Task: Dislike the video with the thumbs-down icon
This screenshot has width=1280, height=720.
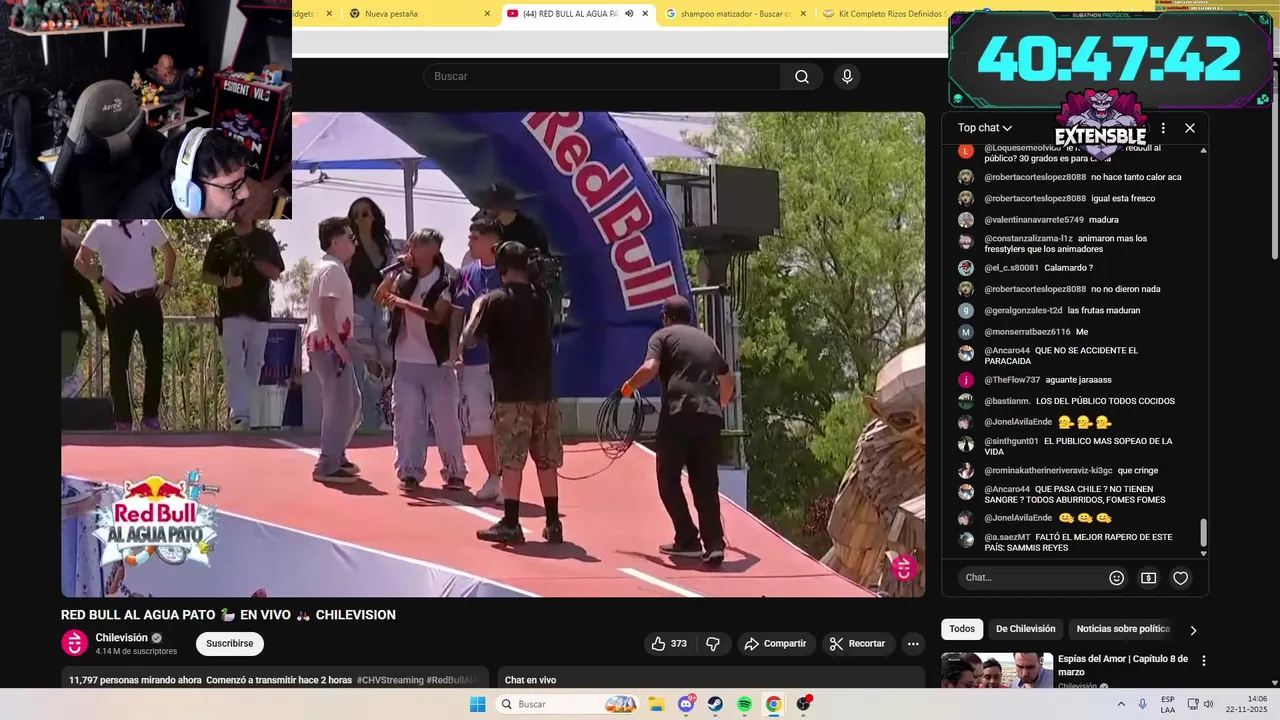Action: [713, 644]
